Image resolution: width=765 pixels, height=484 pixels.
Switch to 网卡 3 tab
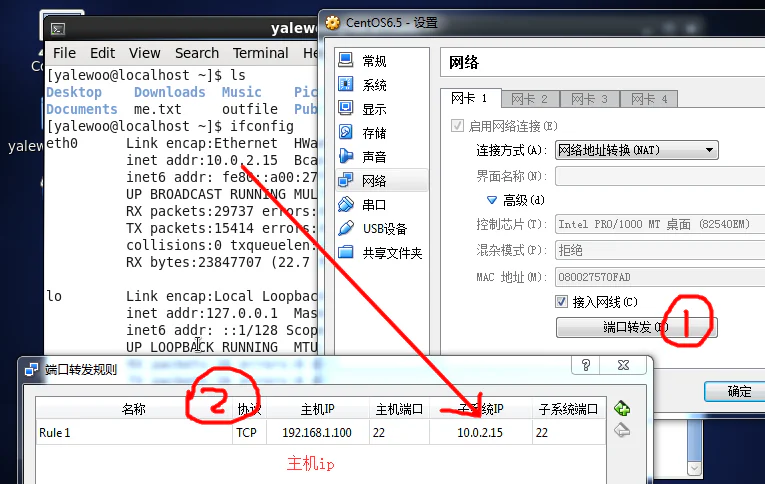(589, 99)
